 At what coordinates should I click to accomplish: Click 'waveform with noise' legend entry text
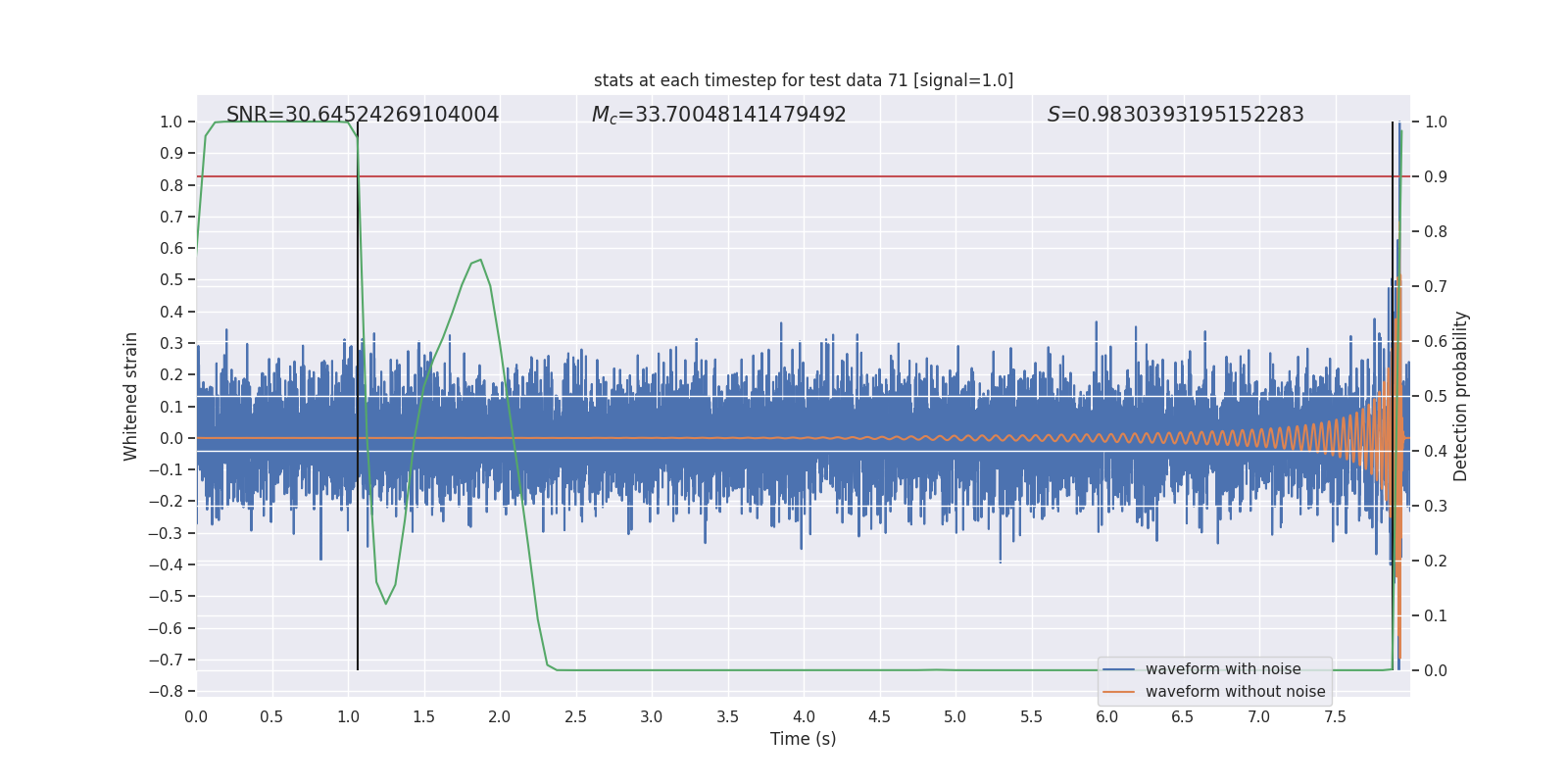pos(1222,669)
